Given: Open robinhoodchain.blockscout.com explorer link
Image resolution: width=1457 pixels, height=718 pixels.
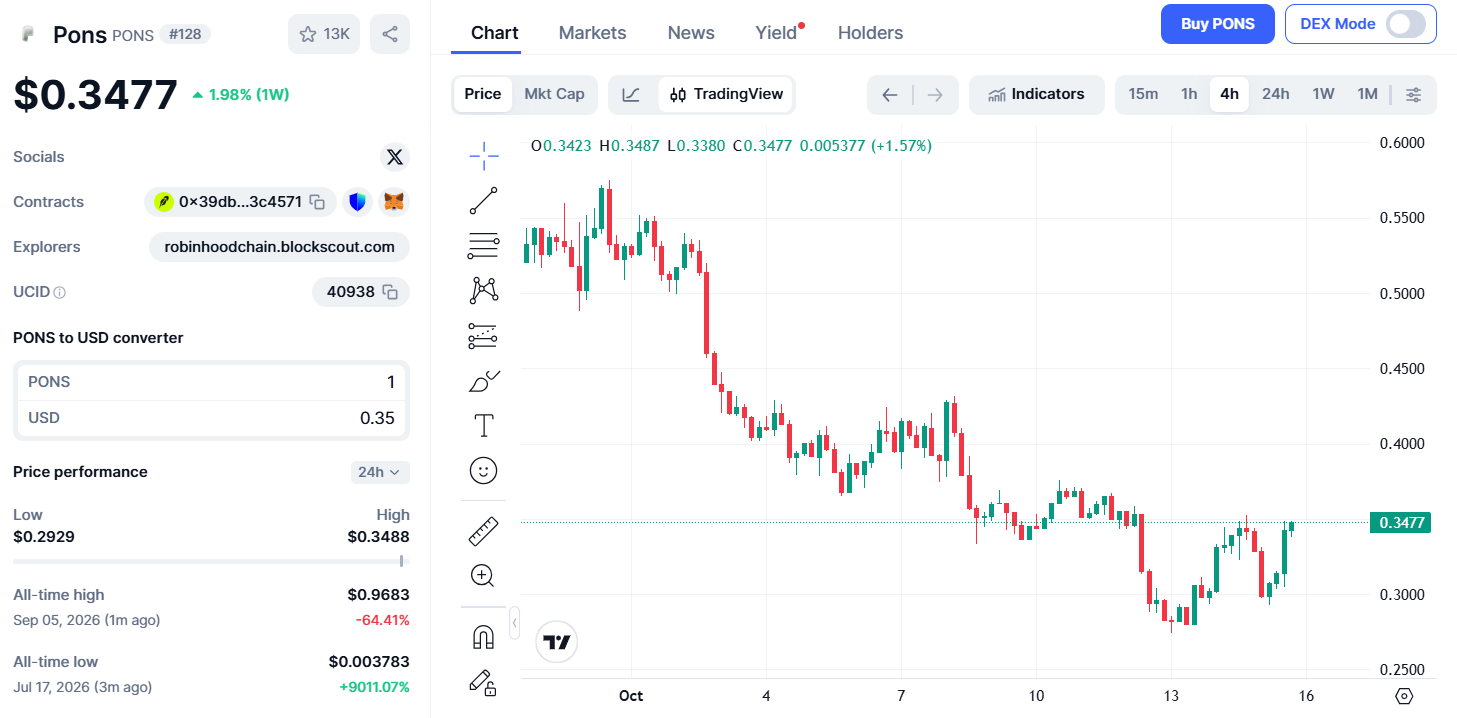Looking at the screenshot, I should [x=279, y=247].
